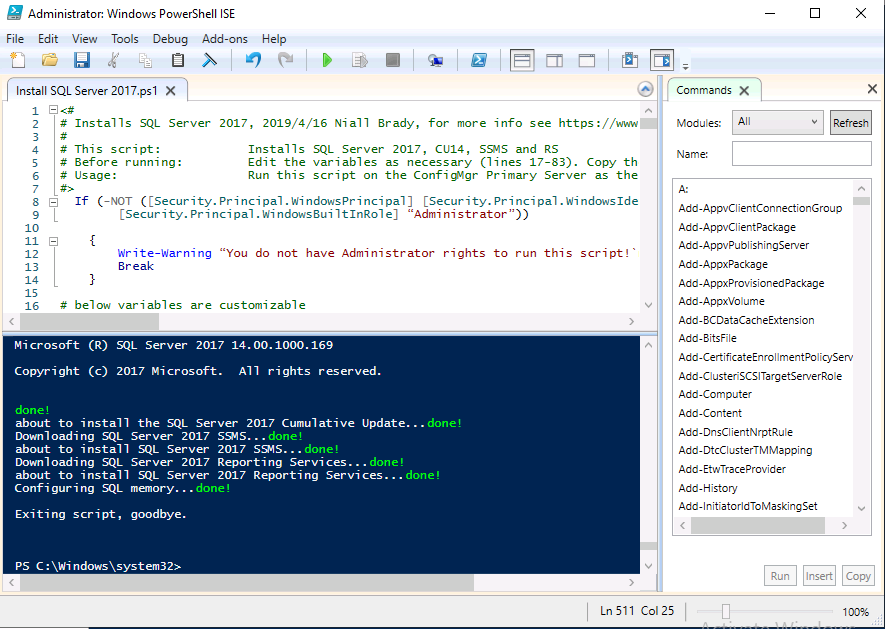Select Add-BitsFile command
The image size is (885, 629).
tap(707, 338)
